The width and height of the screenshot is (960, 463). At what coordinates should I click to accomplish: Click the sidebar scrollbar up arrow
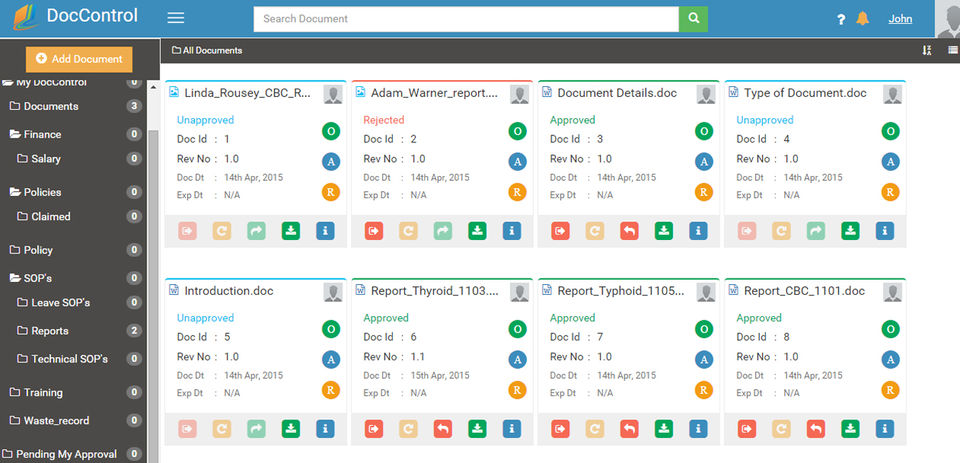tap(153, 87)
